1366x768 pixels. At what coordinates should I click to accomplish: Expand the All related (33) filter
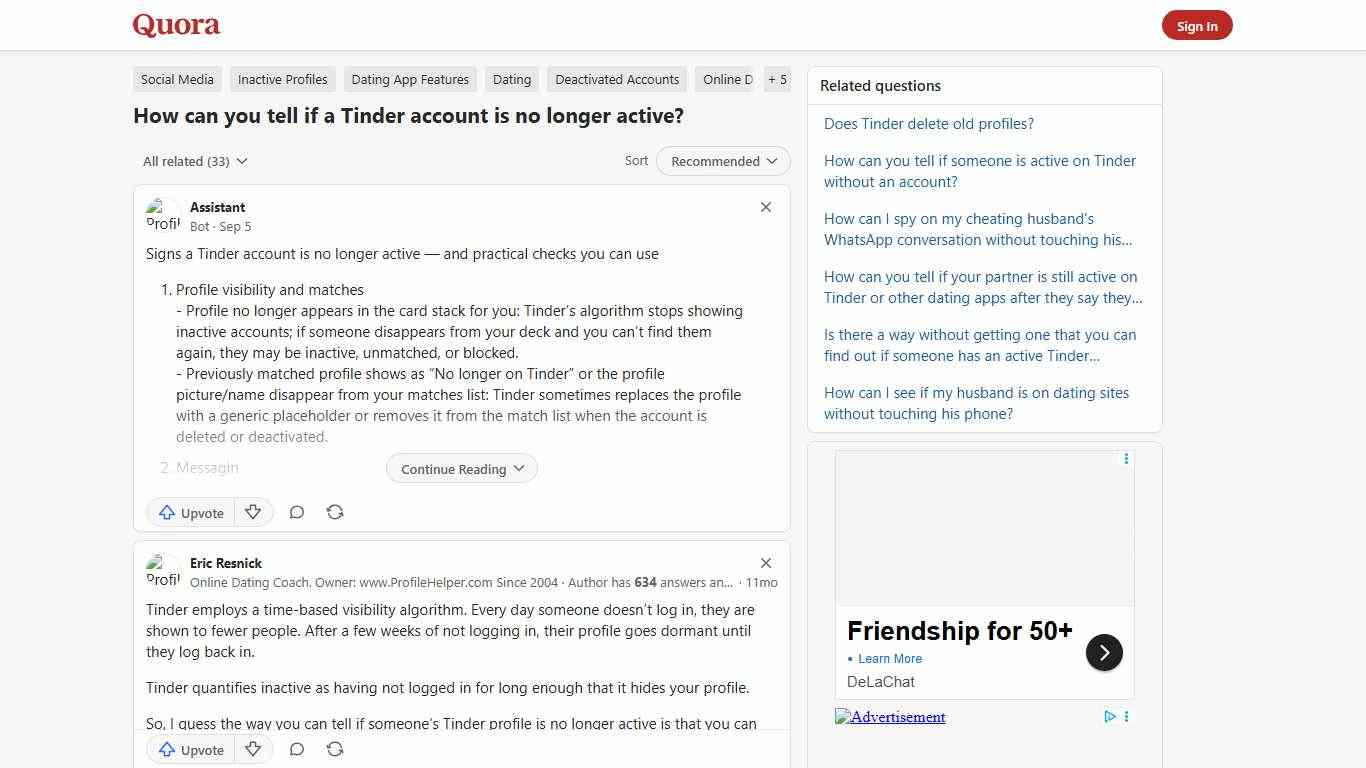tap(194, 161)
